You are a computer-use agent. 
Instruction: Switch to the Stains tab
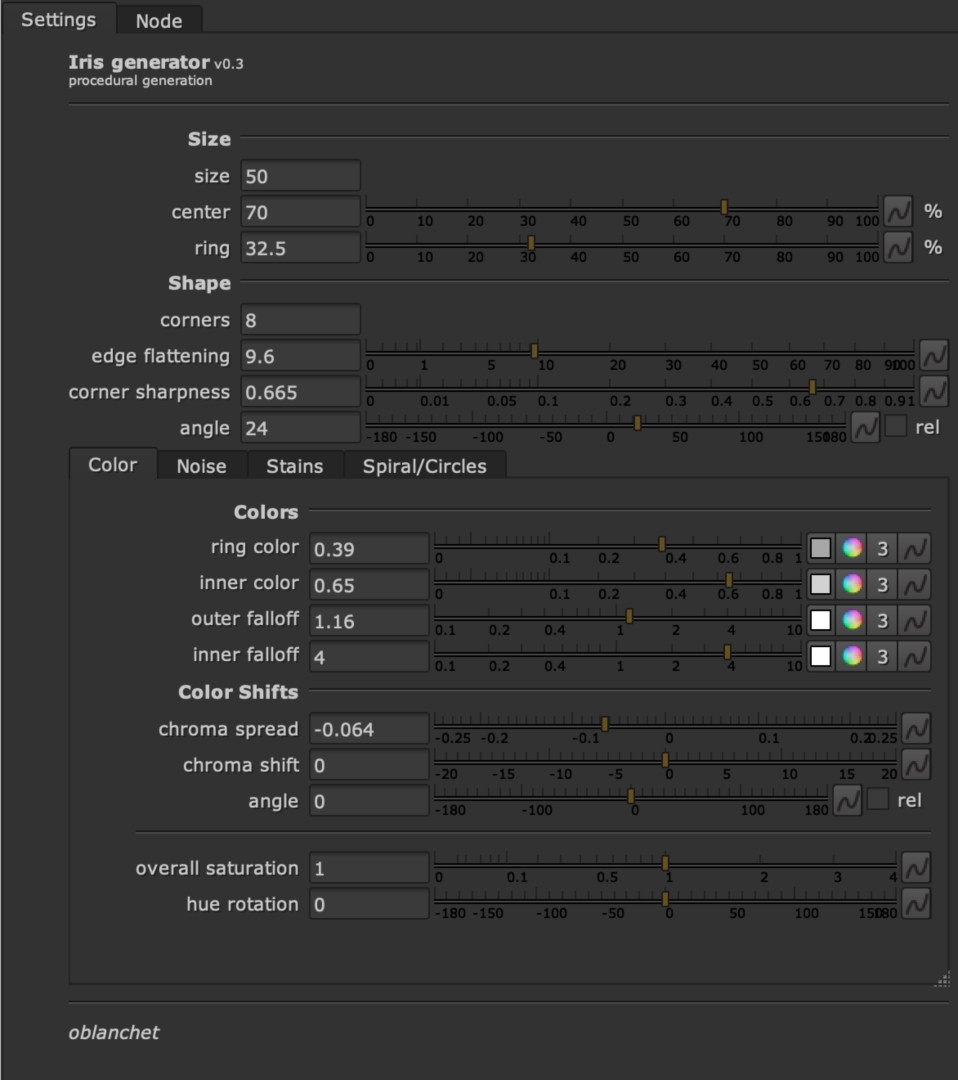point(294,466)
